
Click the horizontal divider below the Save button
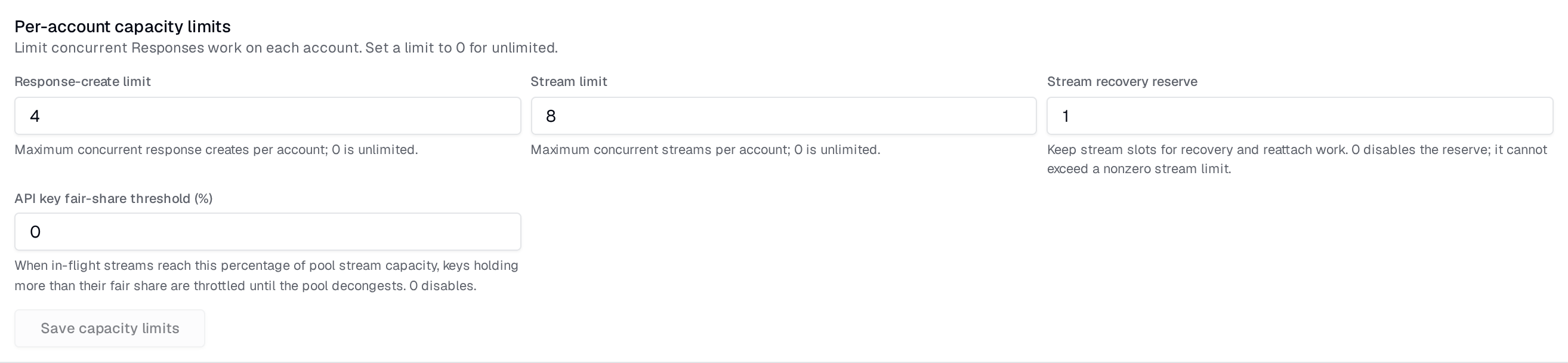point(784,362)
